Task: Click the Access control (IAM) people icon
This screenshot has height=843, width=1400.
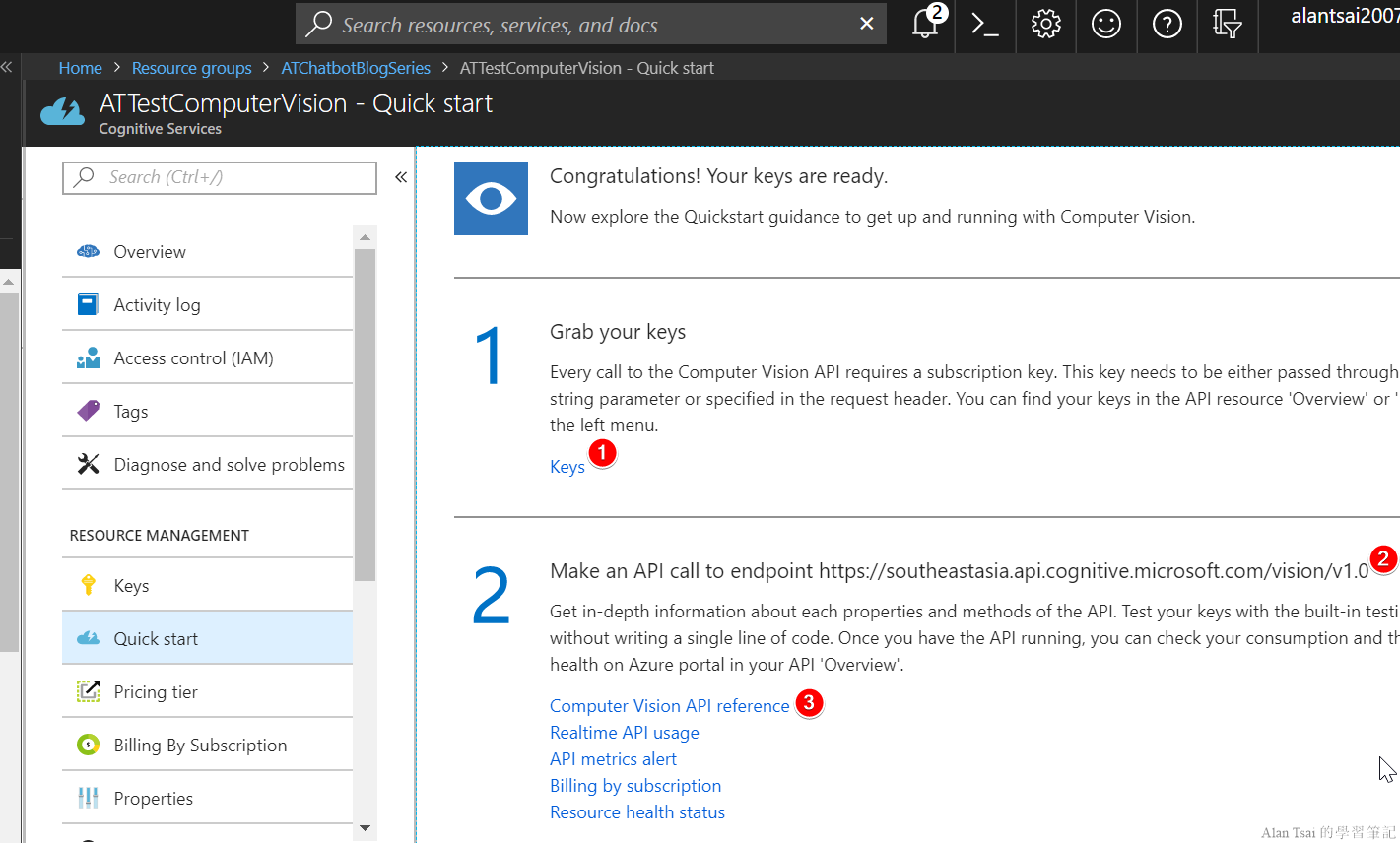Action: pyautogui.click(x=88, y=357)
